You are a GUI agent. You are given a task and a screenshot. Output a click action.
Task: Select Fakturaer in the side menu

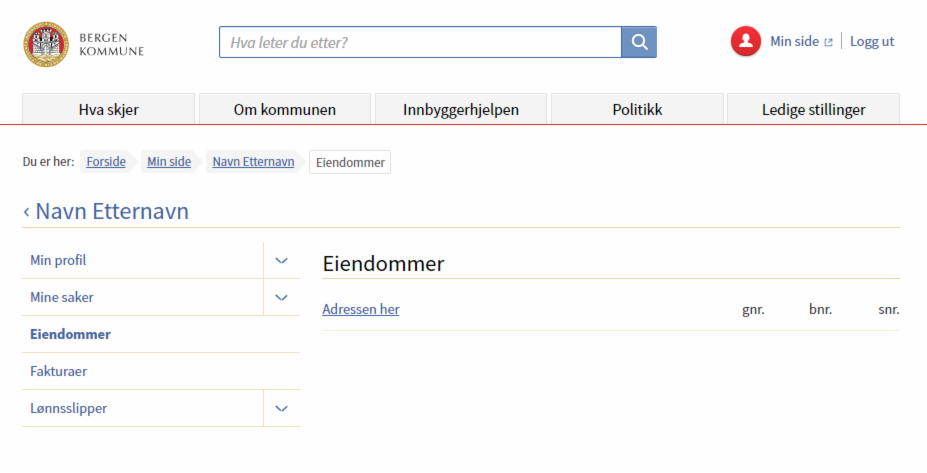(x=58, y=371)
